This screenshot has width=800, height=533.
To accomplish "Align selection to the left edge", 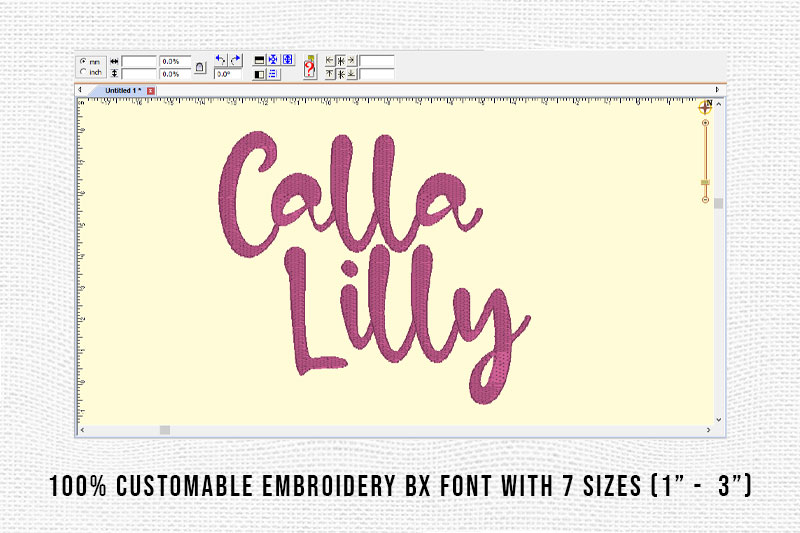I will pos(330,61).
